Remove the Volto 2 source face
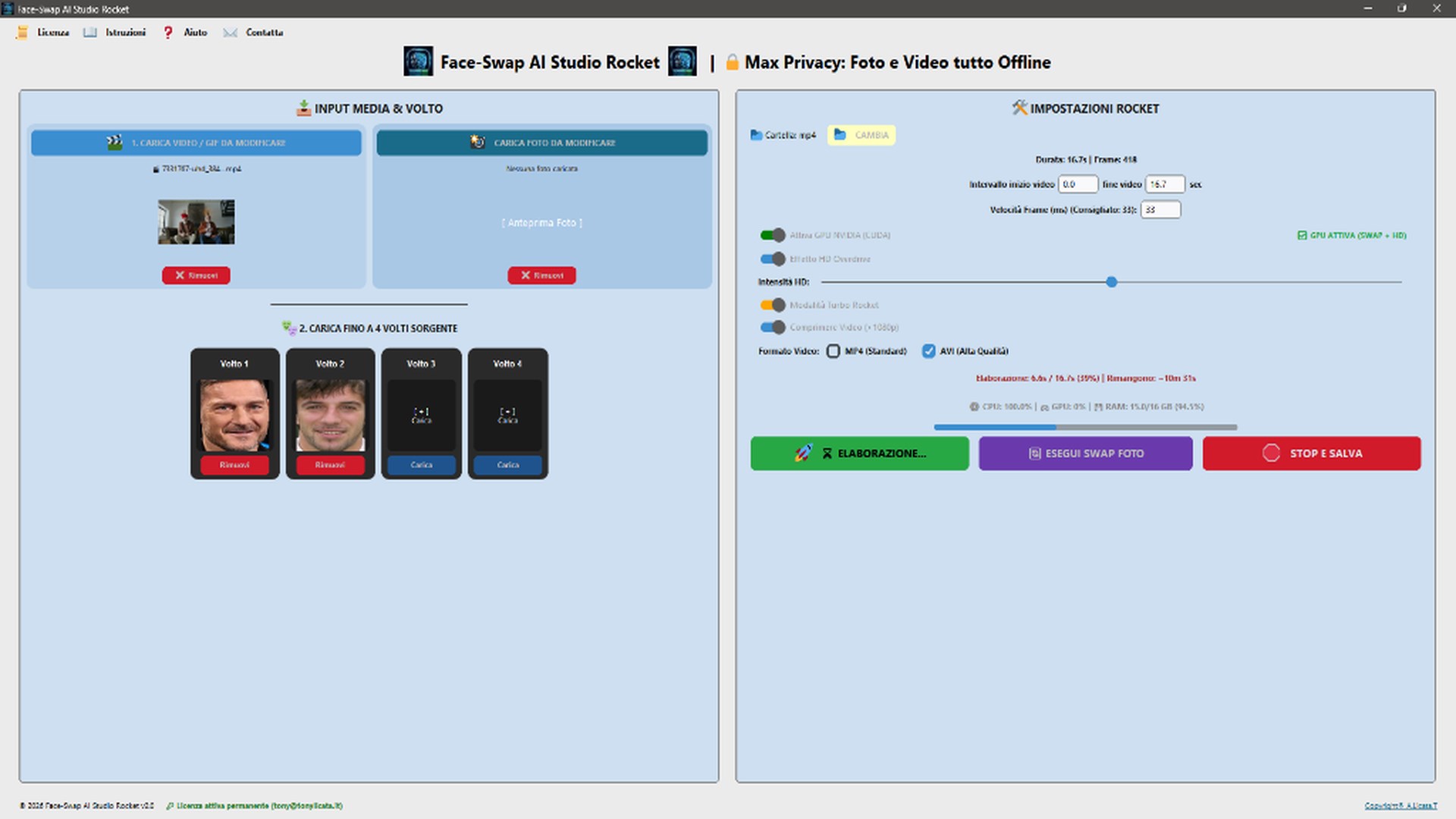The width and height of the screenshot is (1456, 819). pyautogui.click(x=330, y=465)
